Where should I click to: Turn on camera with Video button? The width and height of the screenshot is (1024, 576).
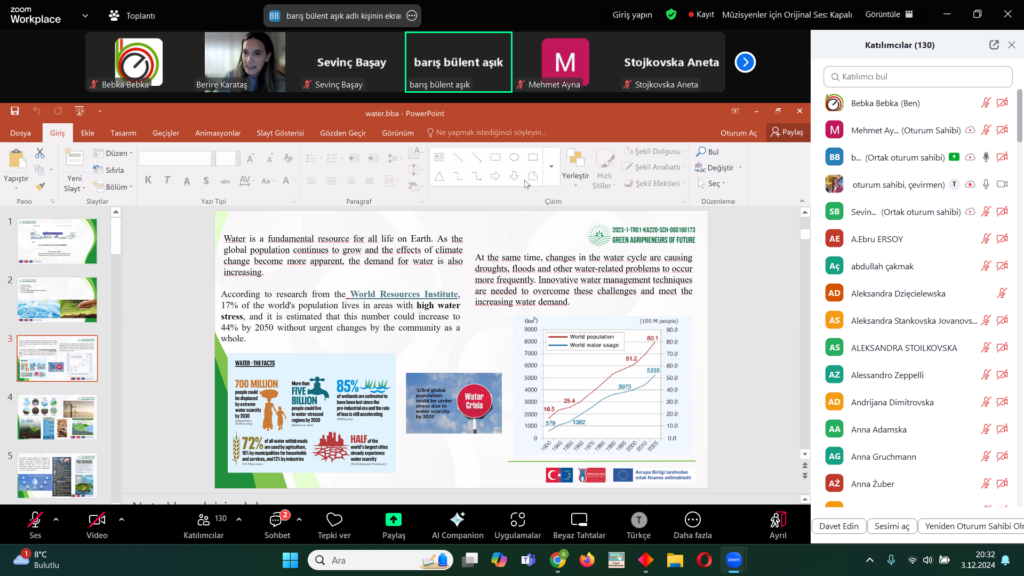pos(97,520)
